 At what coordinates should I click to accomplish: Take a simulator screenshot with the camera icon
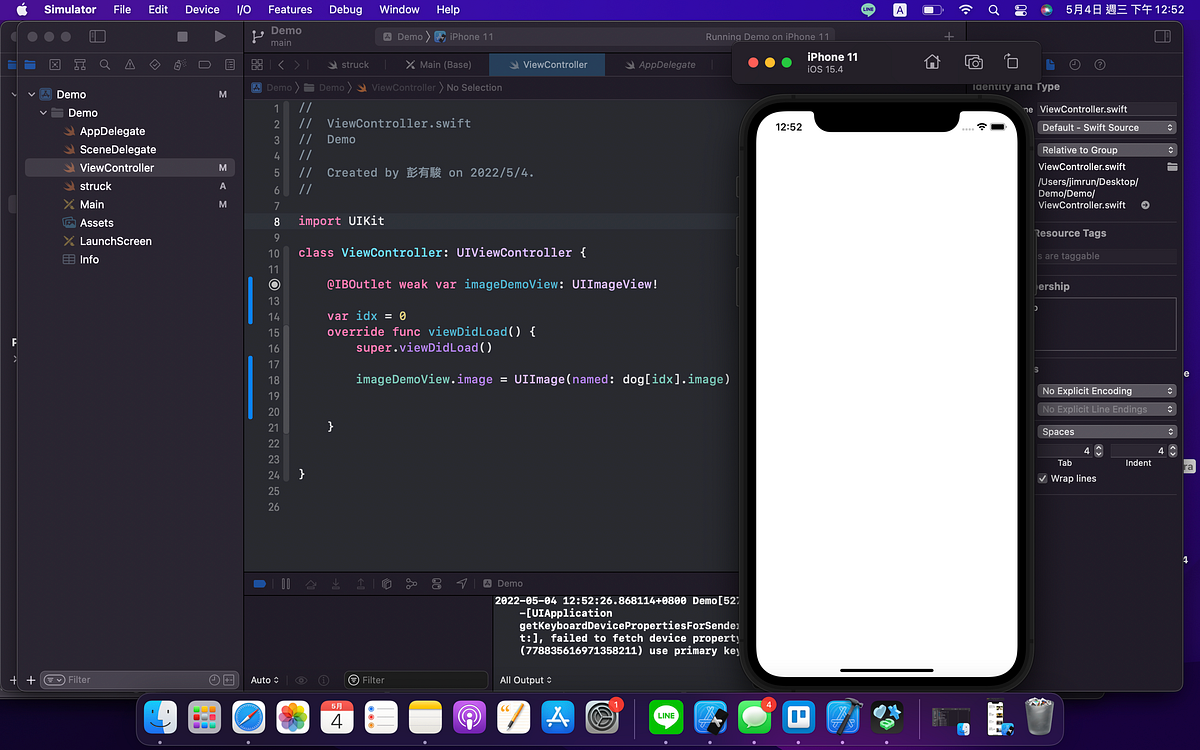coord(973,62)
